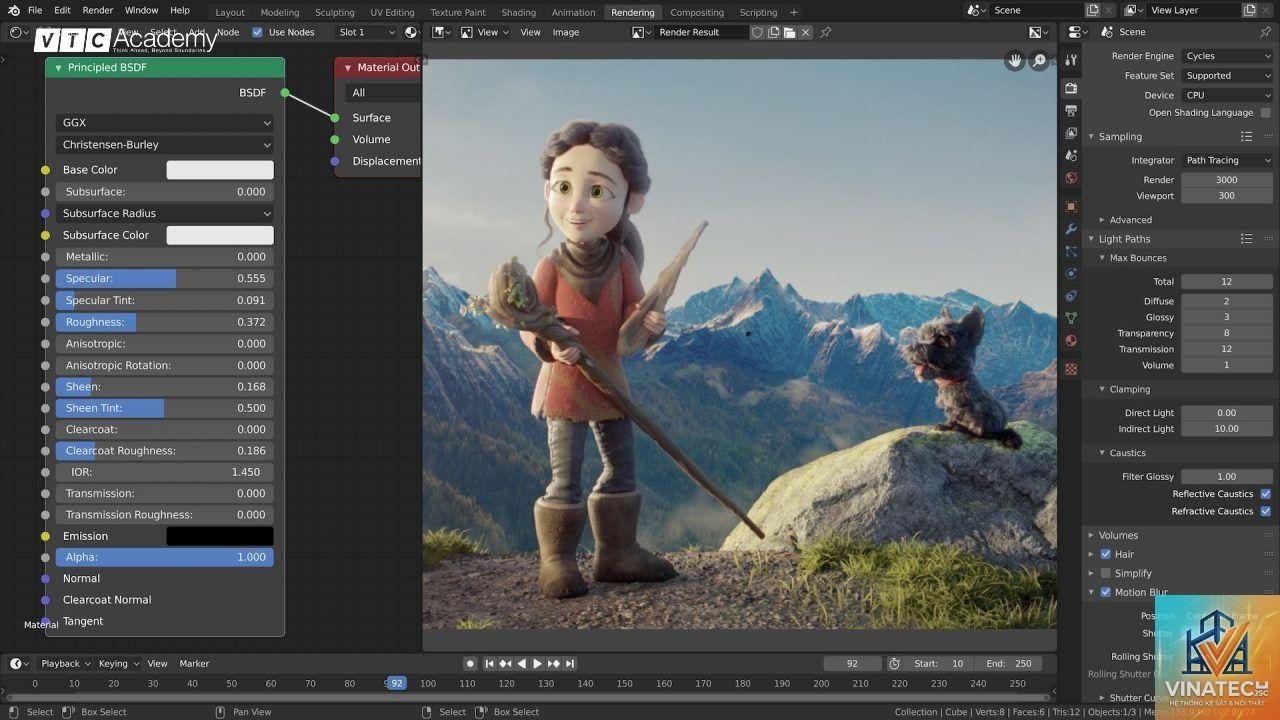Open the Render properties tab
This screenshot has width=1280, height=720.
coord(1071,88)
